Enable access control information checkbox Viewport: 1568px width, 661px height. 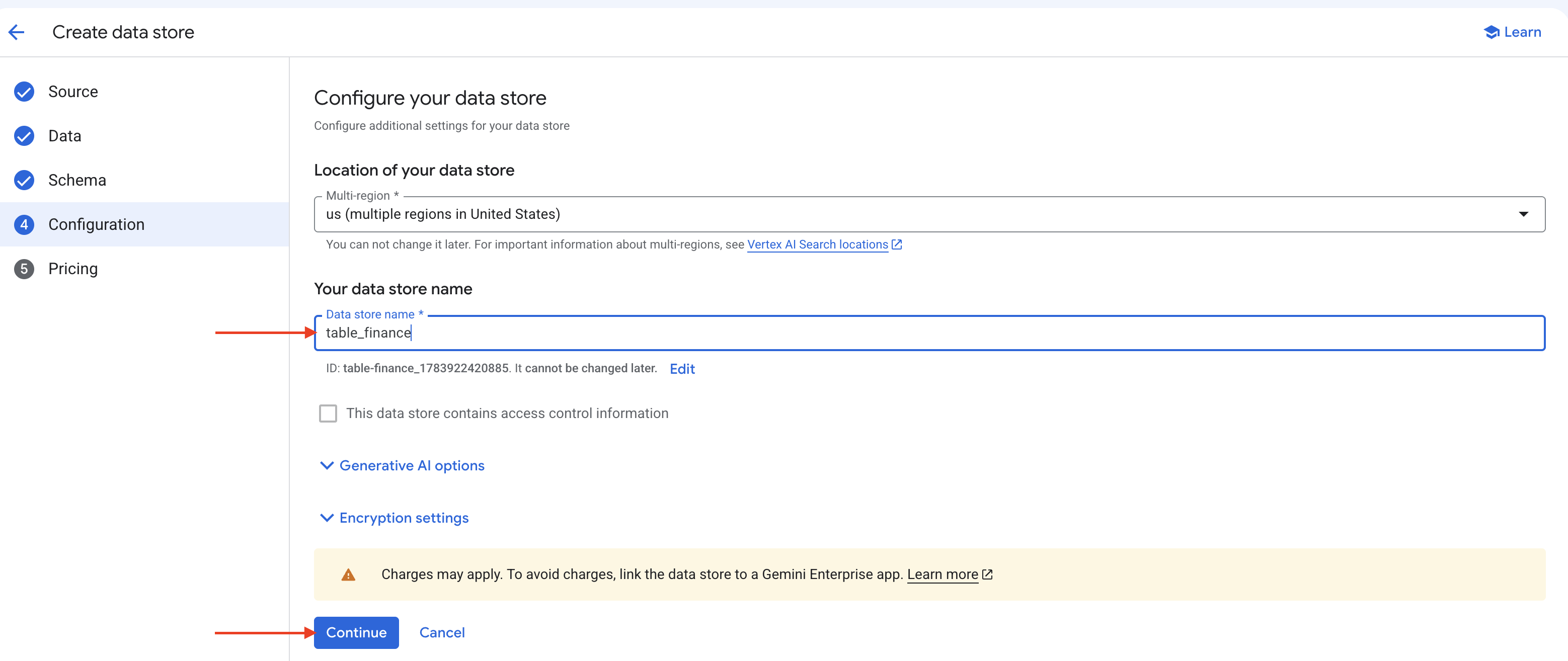328,414
